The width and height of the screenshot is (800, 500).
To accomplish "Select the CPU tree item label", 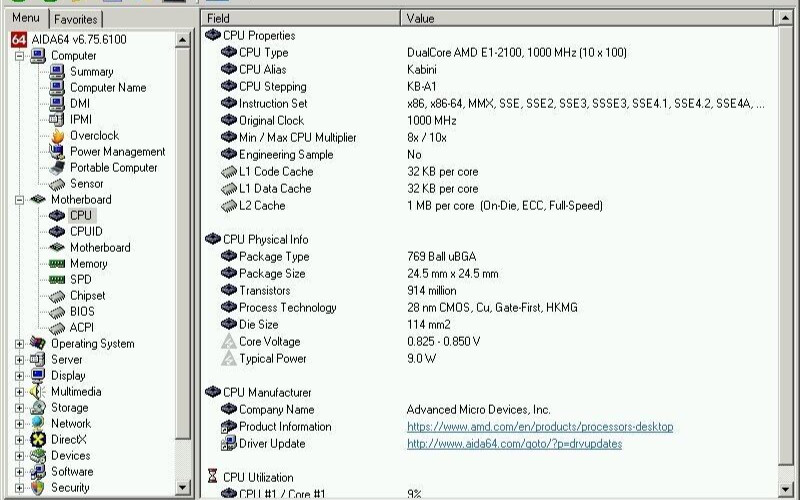I will coord(81,215).
